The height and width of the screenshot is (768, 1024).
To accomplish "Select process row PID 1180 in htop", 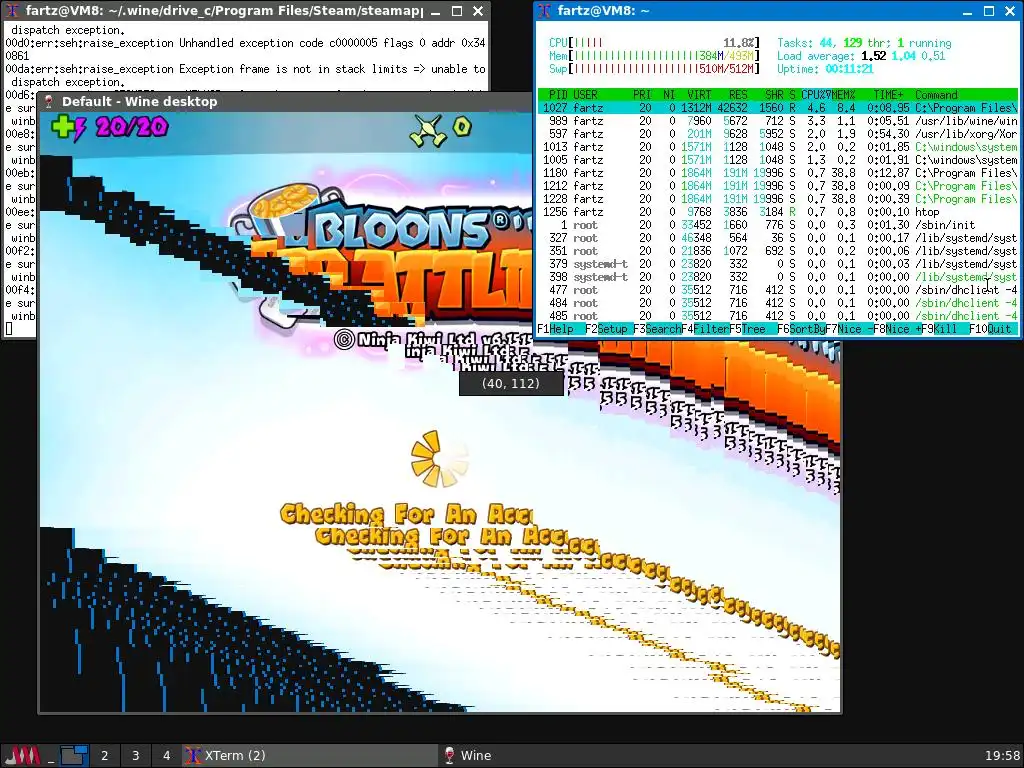I will point(778,173).
